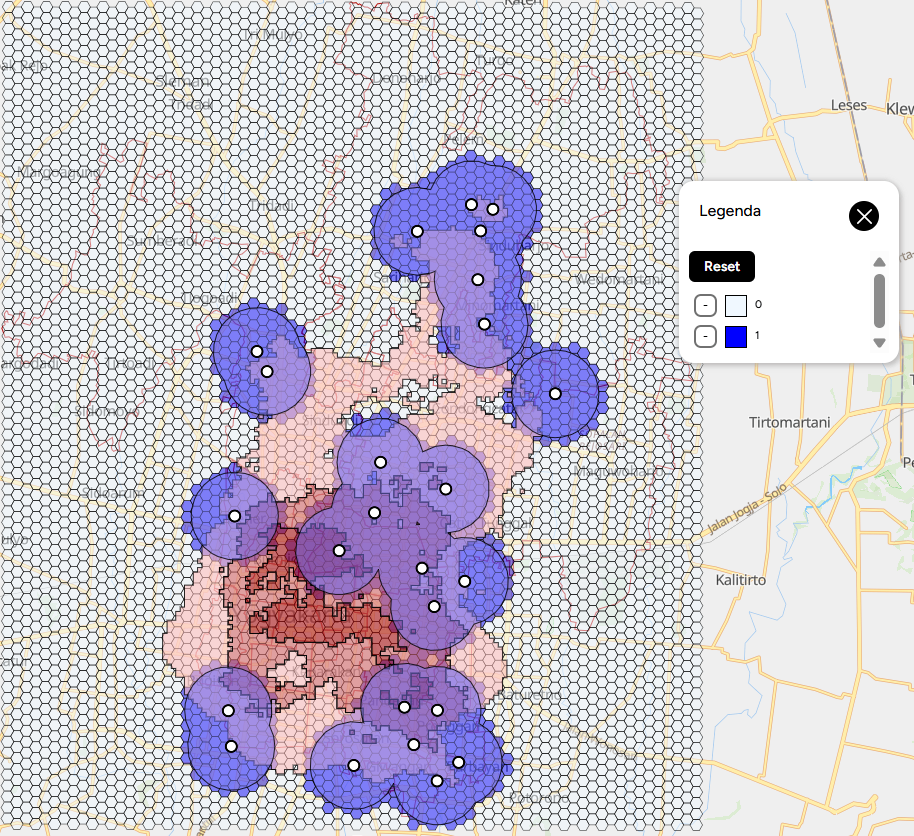Click the Legenda panel title
914x836 pixels.
coord(730,211)
